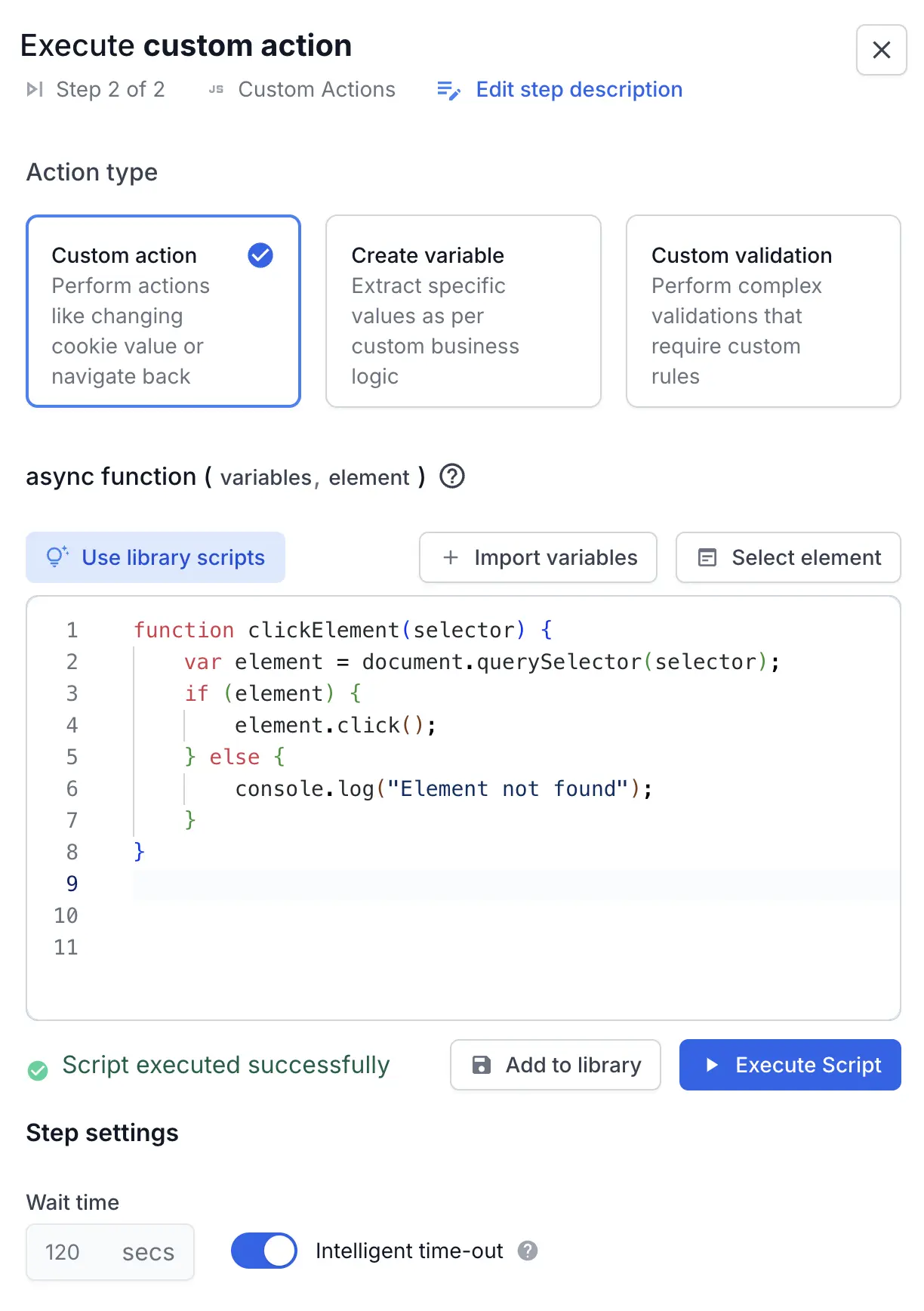Click the Add to library button

pos(556,1065)
